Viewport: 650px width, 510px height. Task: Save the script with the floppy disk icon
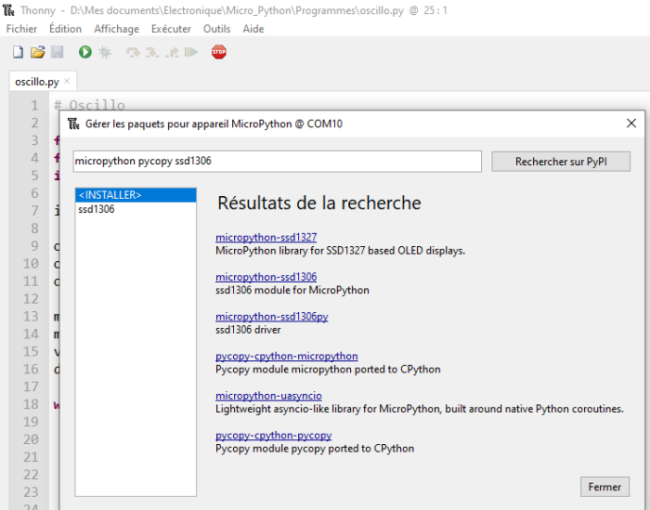(57, 52)
